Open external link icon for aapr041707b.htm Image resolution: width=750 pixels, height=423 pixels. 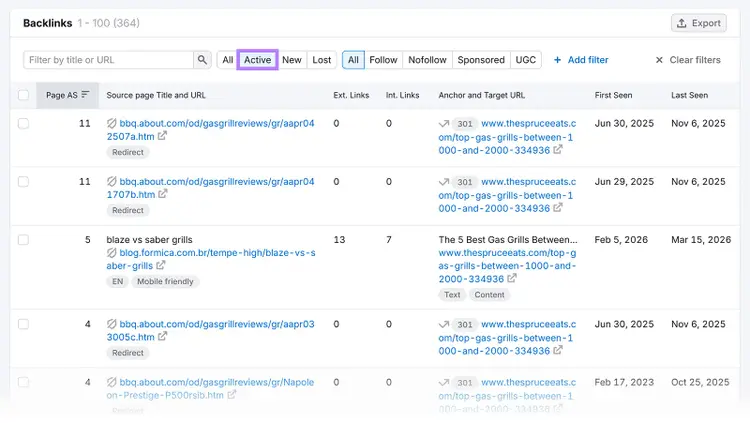pyautogui.click(x=163, y=194)
